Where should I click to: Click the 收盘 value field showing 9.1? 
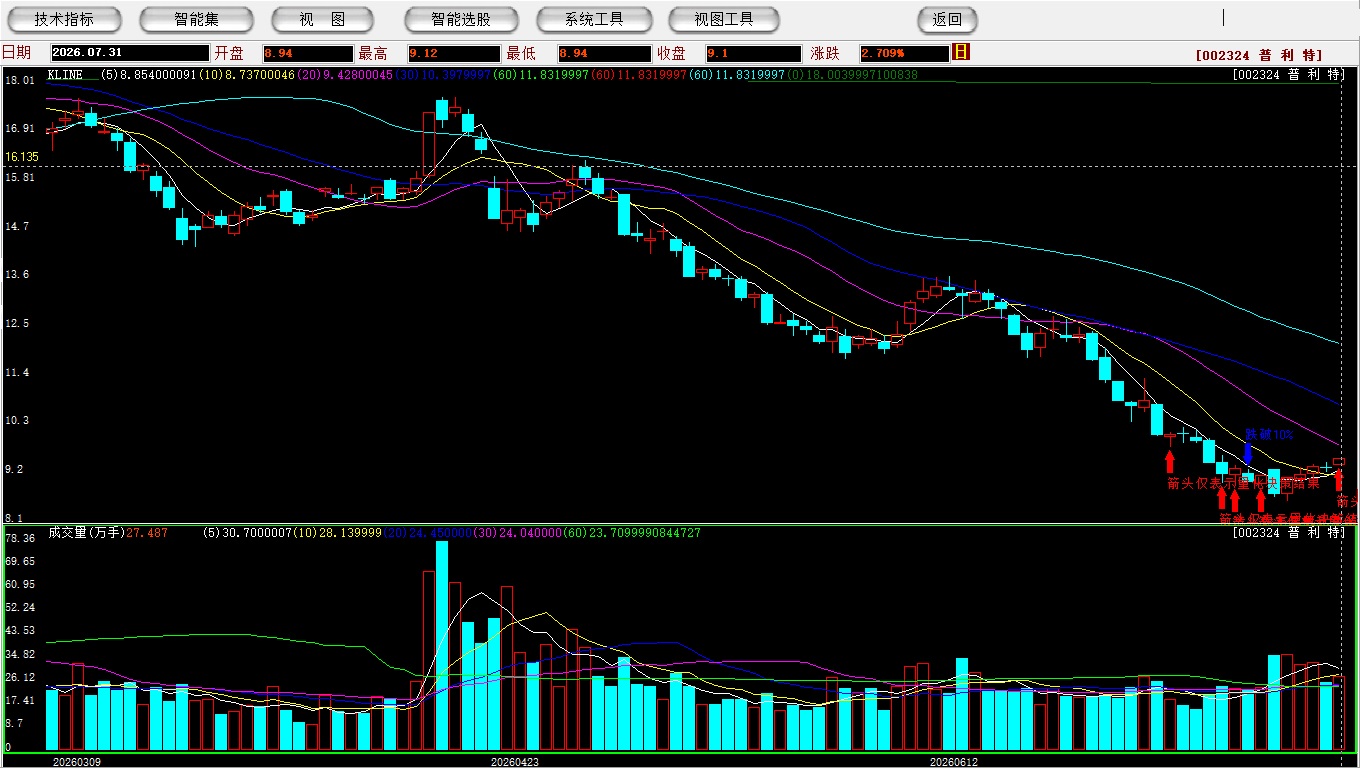[x=753, y=53]
